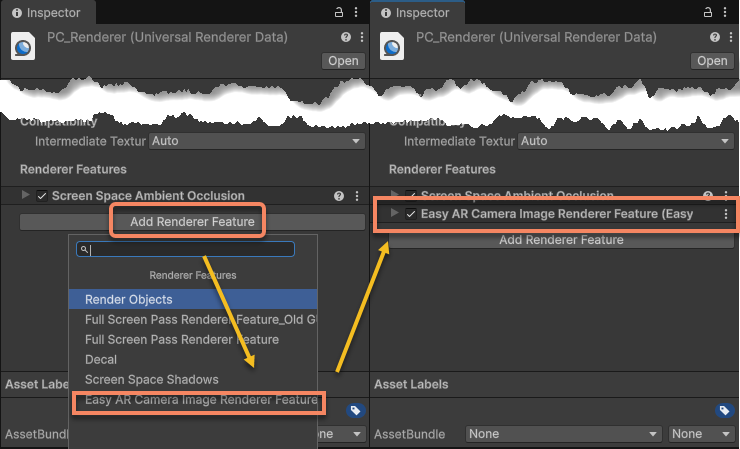Image resolution: width=740 pixels, height=449 pixels.
Task: Open help for PC_Renderer in left Inspector
Action: click(346, 37)
